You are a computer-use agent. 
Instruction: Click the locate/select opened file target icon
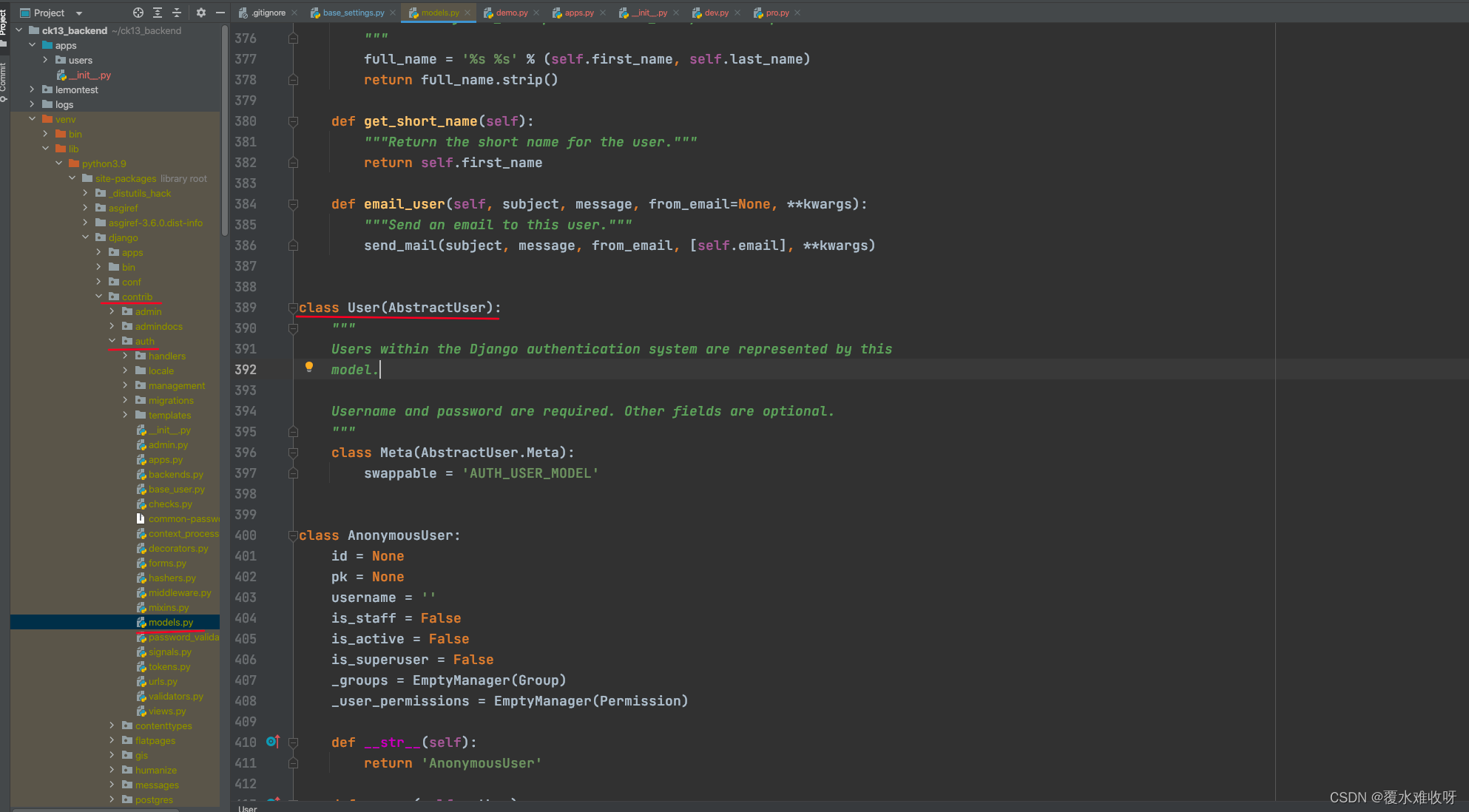pos(138,13)
